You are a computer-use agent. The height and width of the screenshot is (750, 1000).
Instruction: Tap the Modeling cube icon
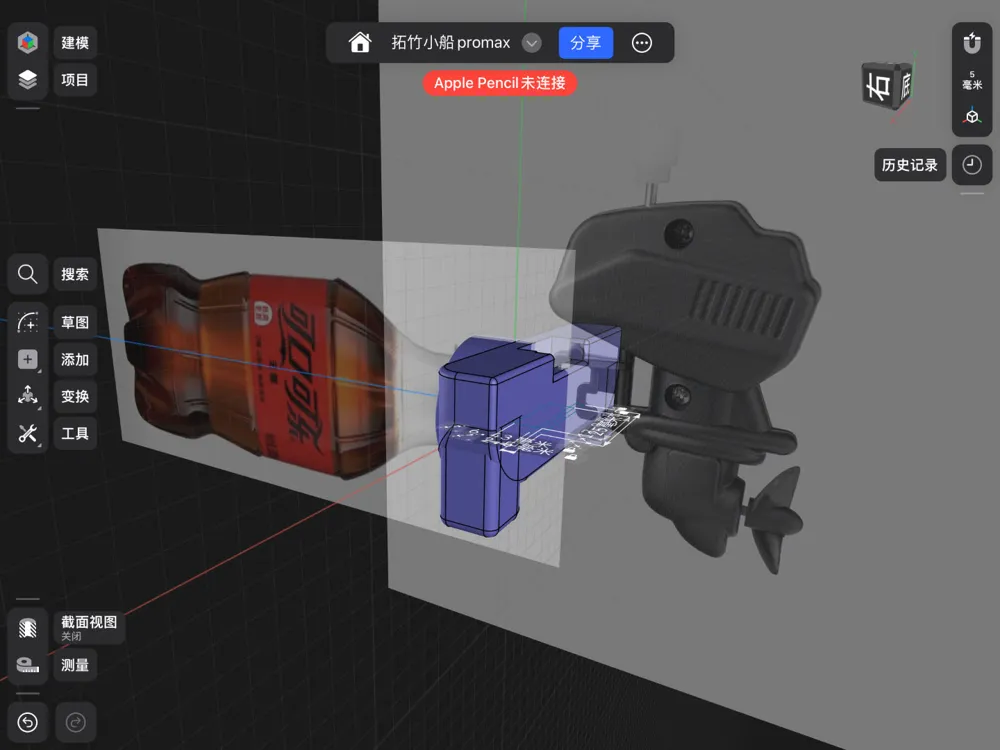pos(28,43)
